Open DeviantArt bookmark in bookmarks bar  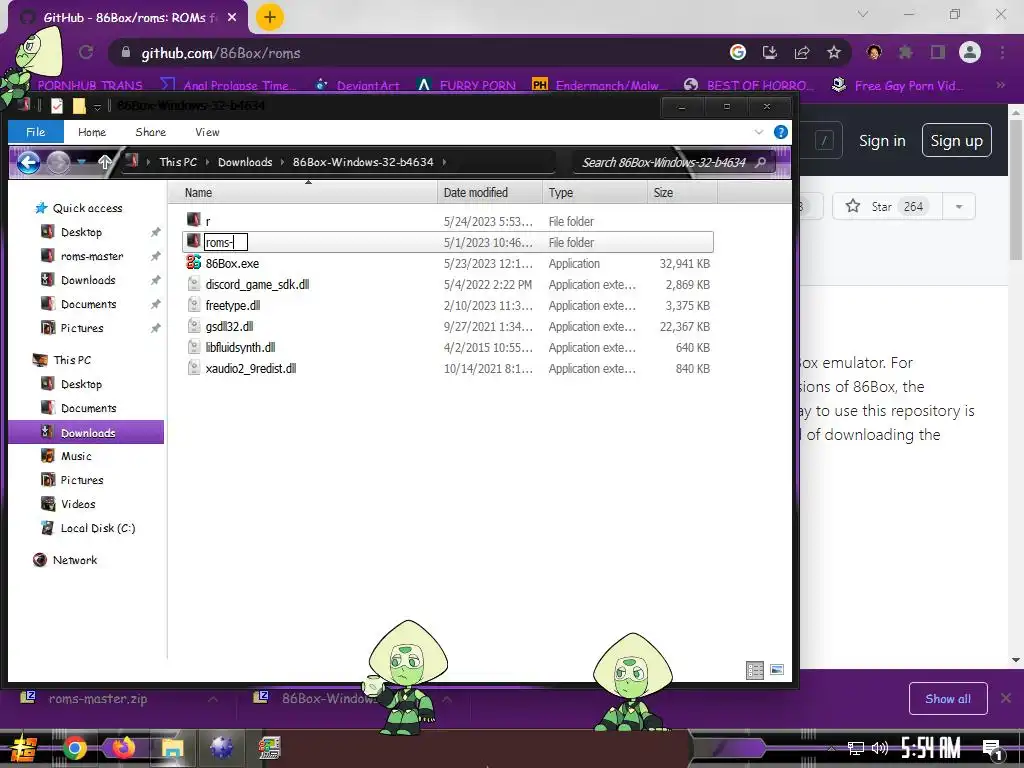point(357,86)
